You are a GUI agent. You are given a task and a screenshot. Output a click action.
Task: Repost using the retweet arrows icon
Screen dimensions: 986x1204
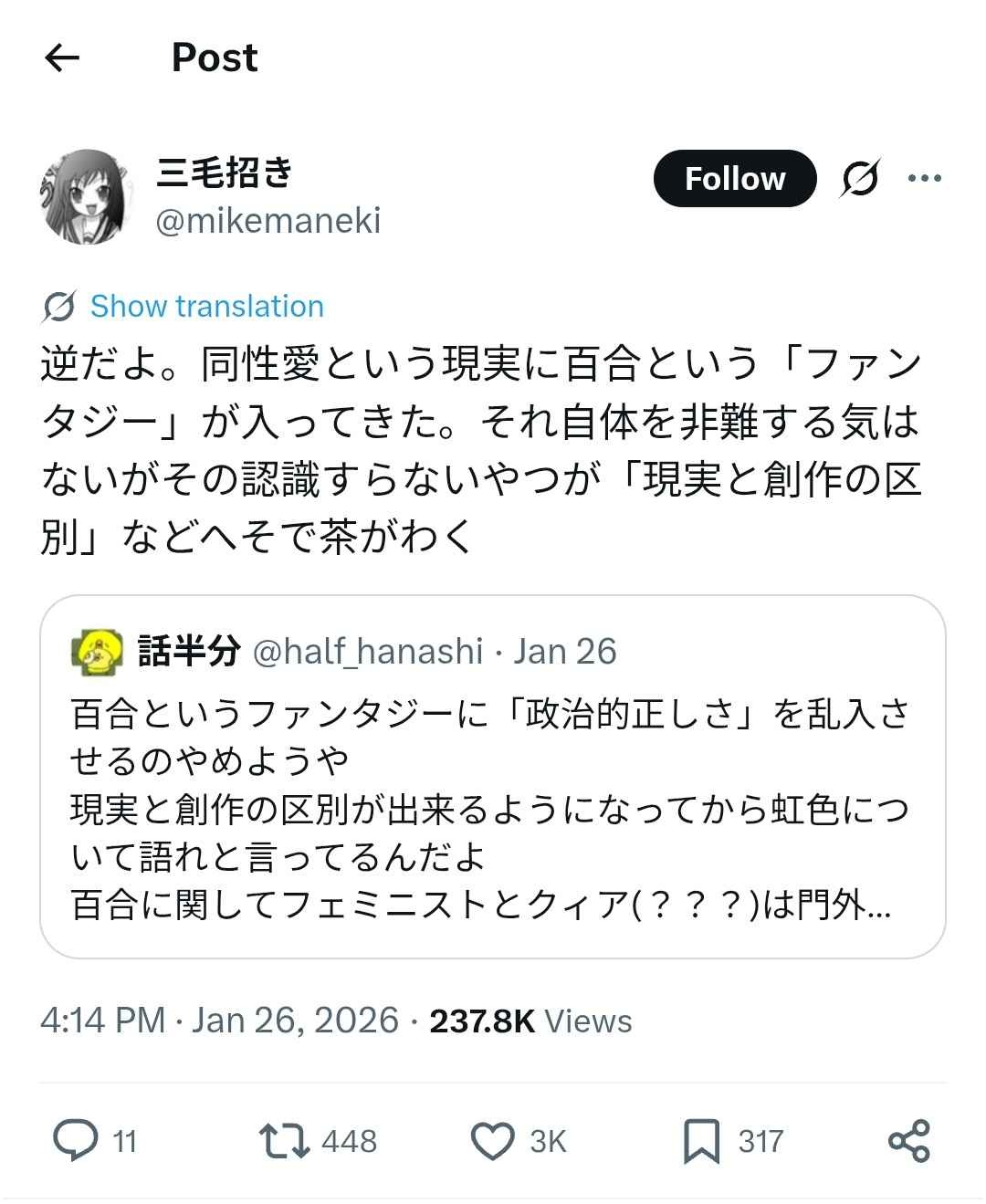click(x=284, y=1141)
